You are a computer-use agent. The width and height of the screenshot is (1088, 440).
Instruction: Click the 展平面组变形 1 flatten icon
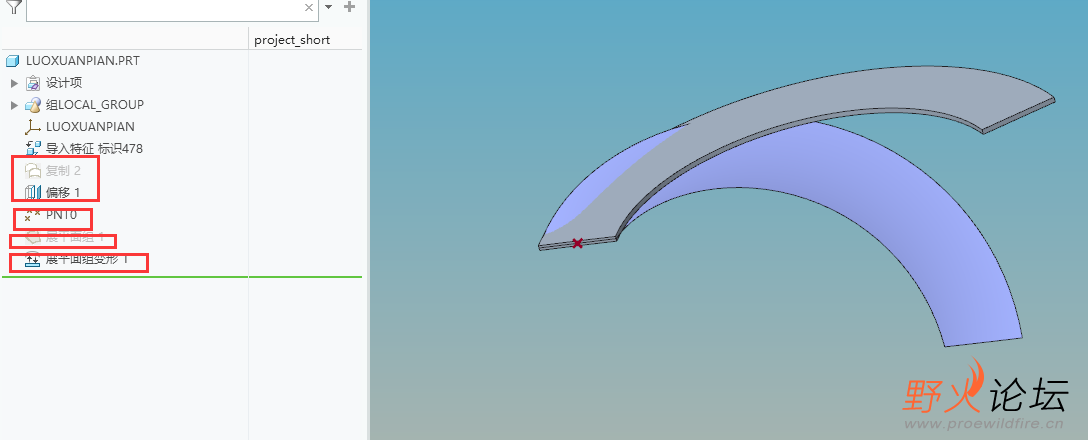(x=33, y=260)
